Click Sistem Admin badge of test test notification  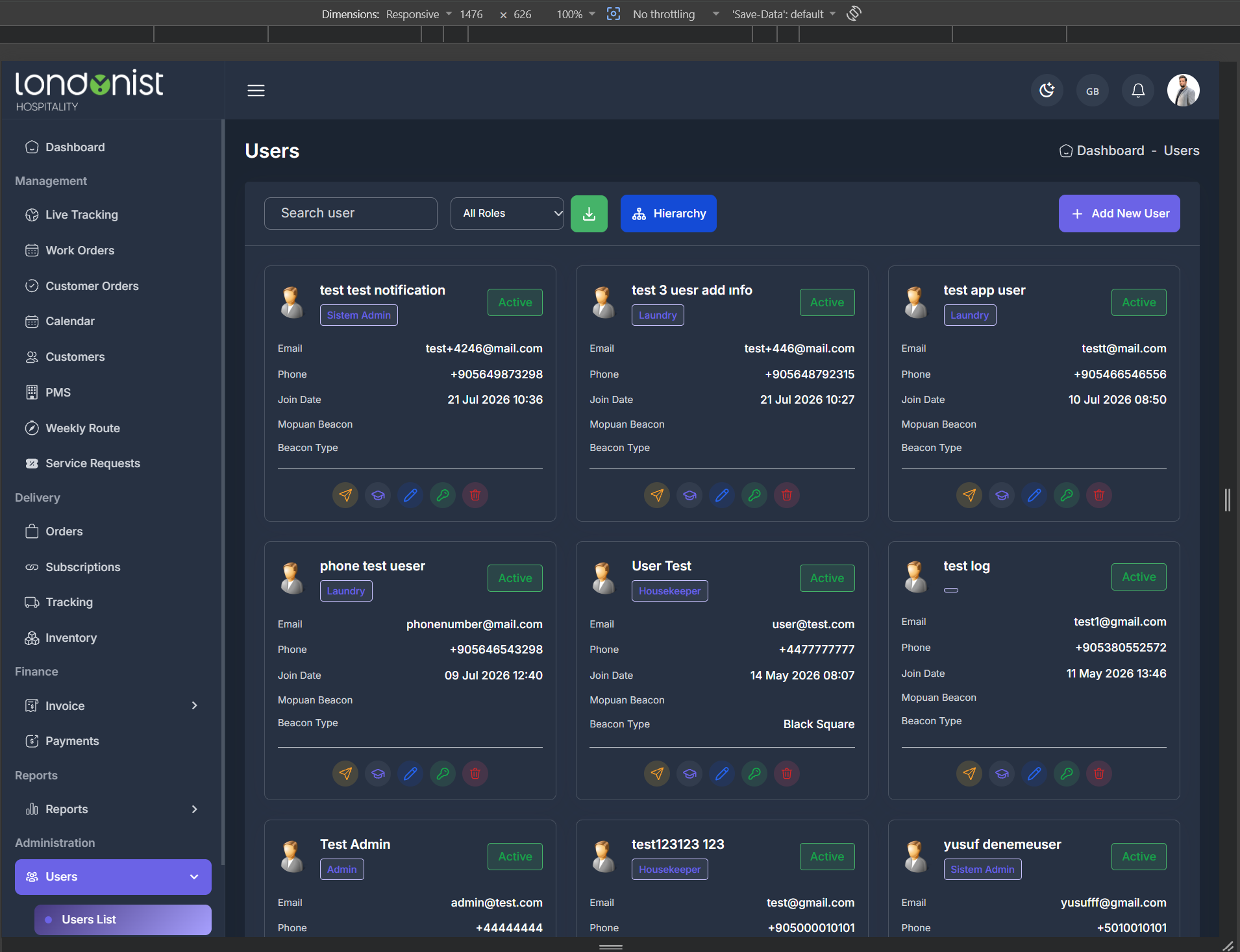[358, 315]
